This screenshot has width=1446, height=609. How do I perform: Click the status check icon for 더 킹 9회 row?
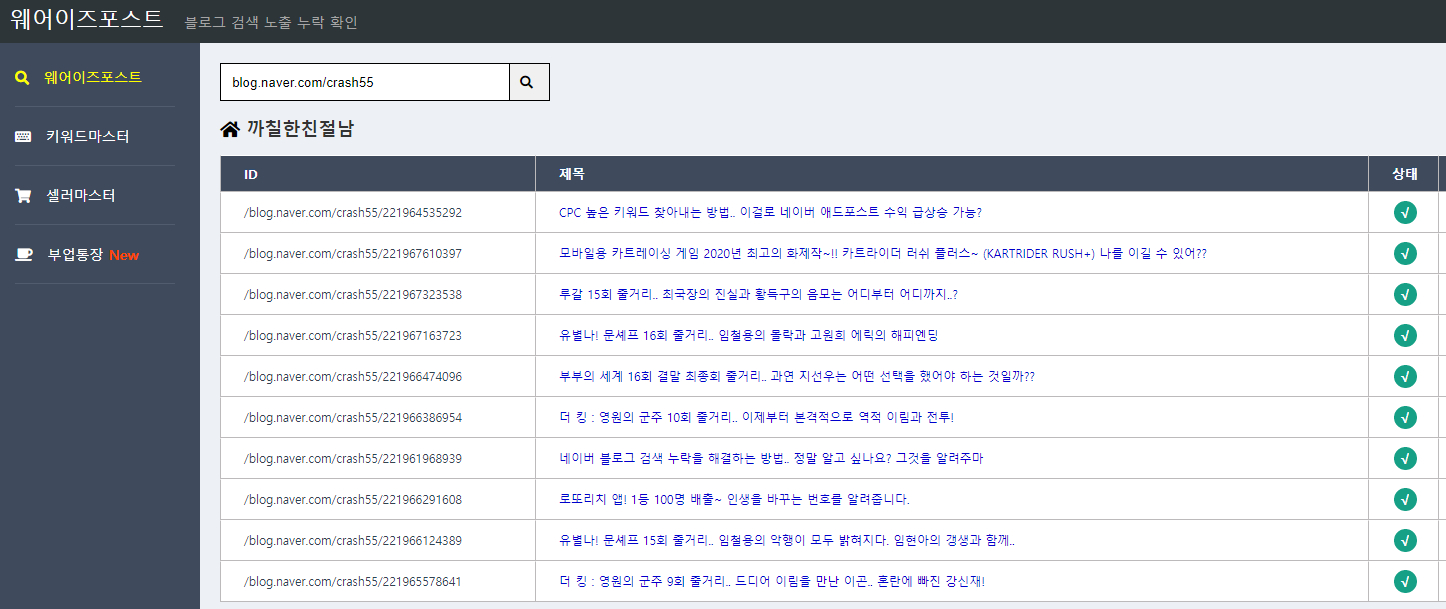[1405, 581]
